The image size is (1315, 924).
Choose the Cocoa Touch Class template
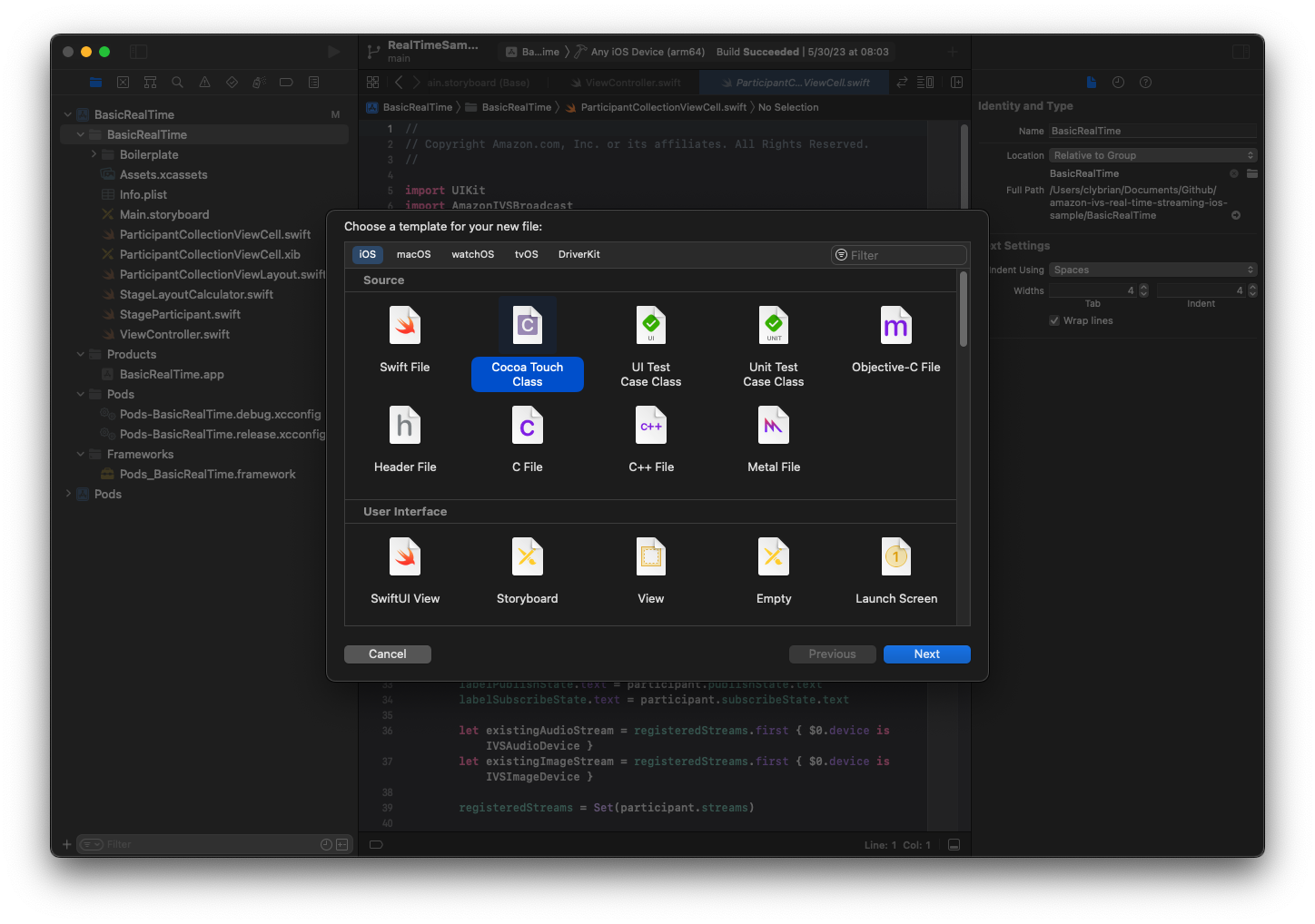[528, 345]
